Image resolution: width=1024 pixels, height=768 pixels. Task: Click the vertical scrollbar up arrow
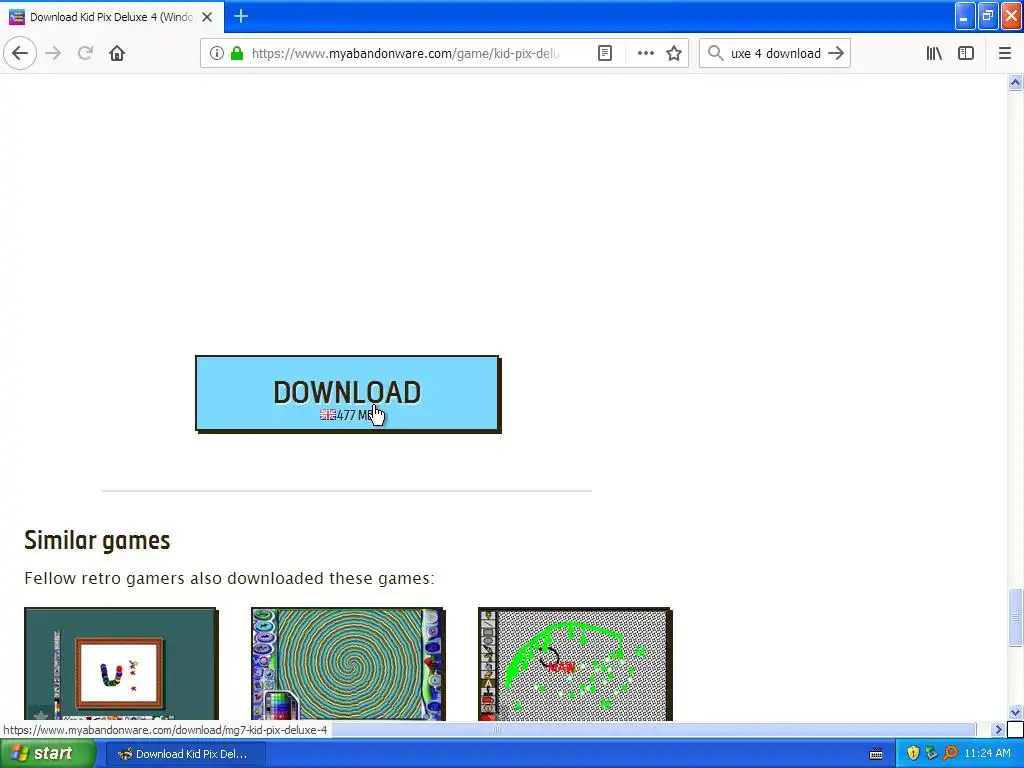[x=1015, y=82]
